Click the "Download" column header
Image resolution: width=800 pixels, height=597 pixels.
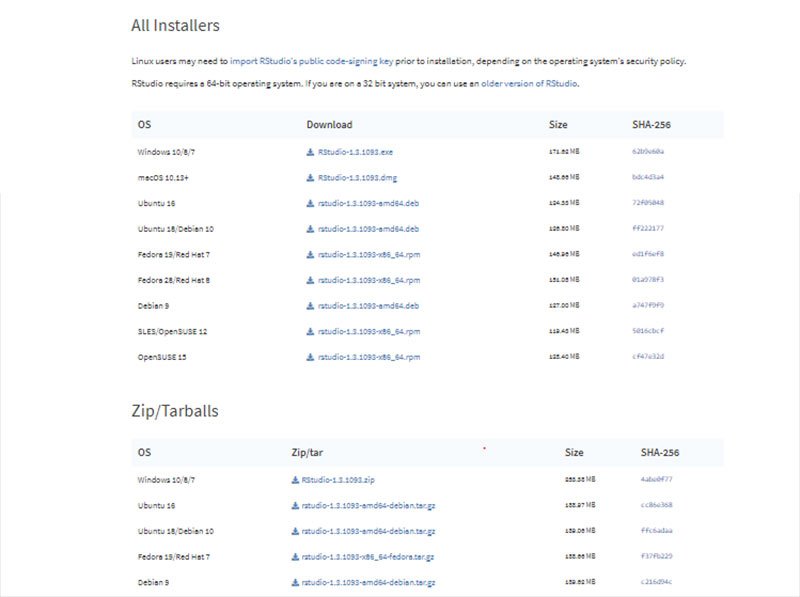point(329,125)
